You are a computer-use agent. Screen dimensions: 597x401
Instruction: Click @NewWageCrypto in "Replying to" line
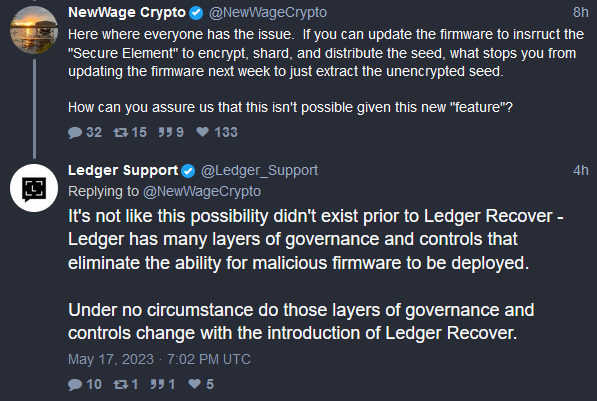coord(202,191)
